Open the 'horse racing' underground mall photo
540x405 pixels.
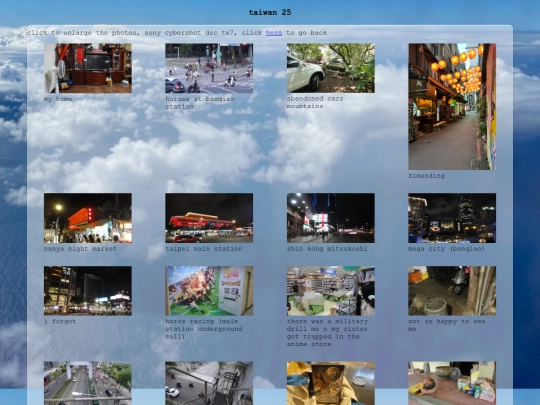coord(209,291)
